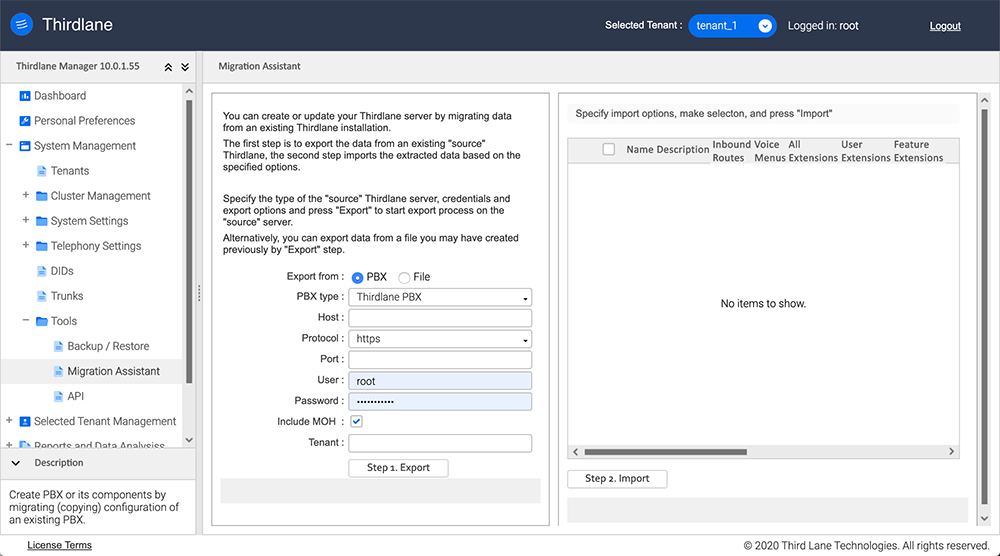Open the Tenants page

(70, 171)
